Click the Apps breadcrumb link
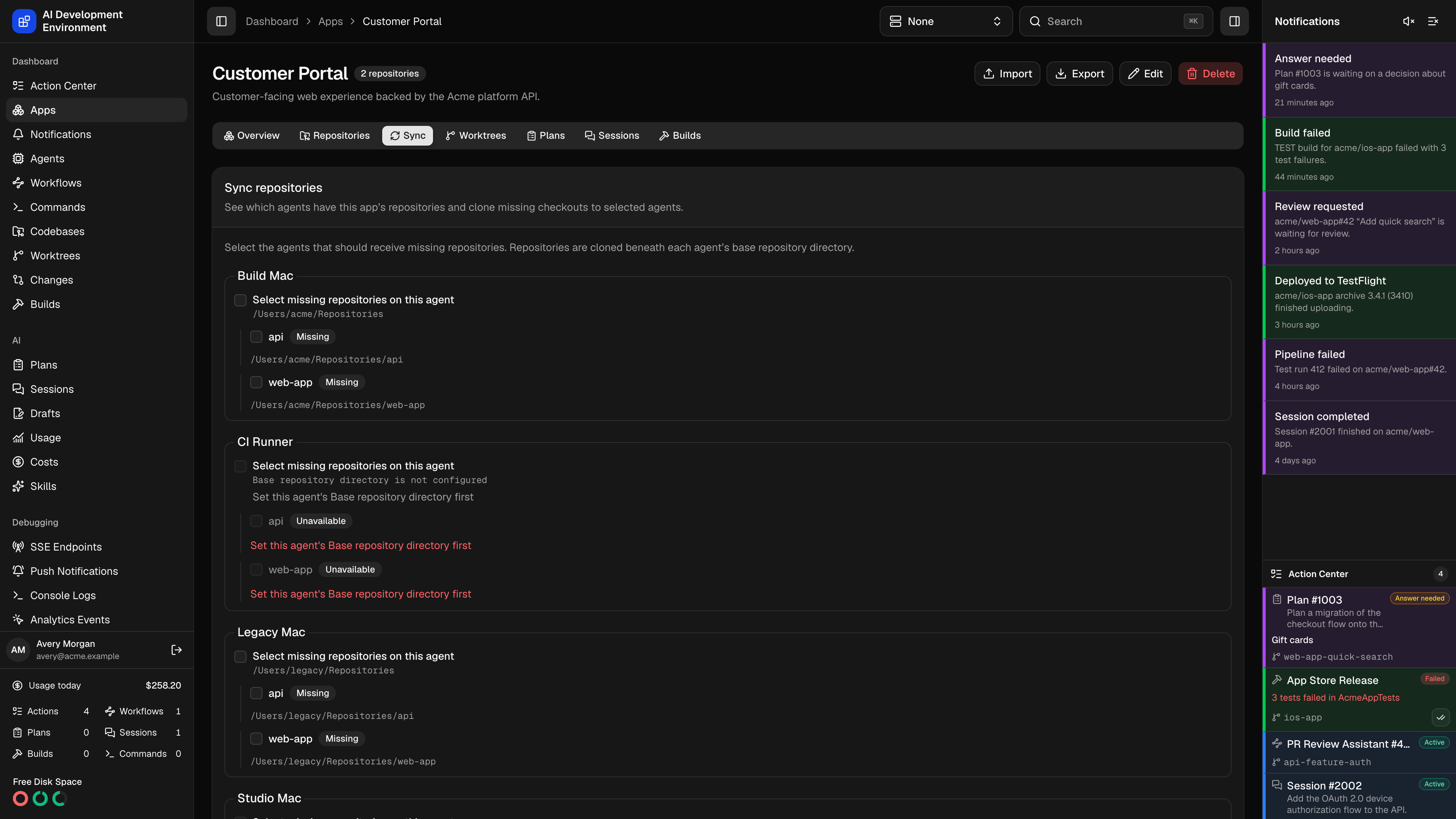The image size is (1456, 819). coord(331,22)
